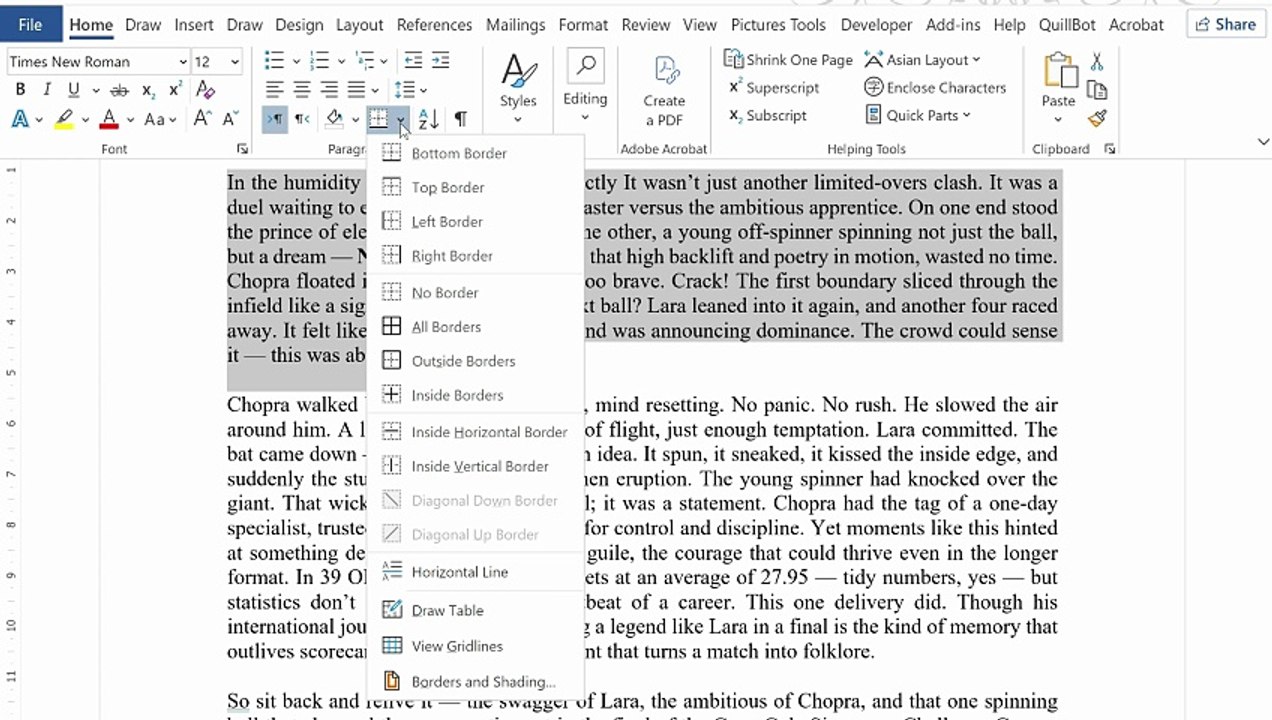Collapse the ribbon with the chevron
Viewport: 1272px width, 720px height.
[x=1263, y=143]
